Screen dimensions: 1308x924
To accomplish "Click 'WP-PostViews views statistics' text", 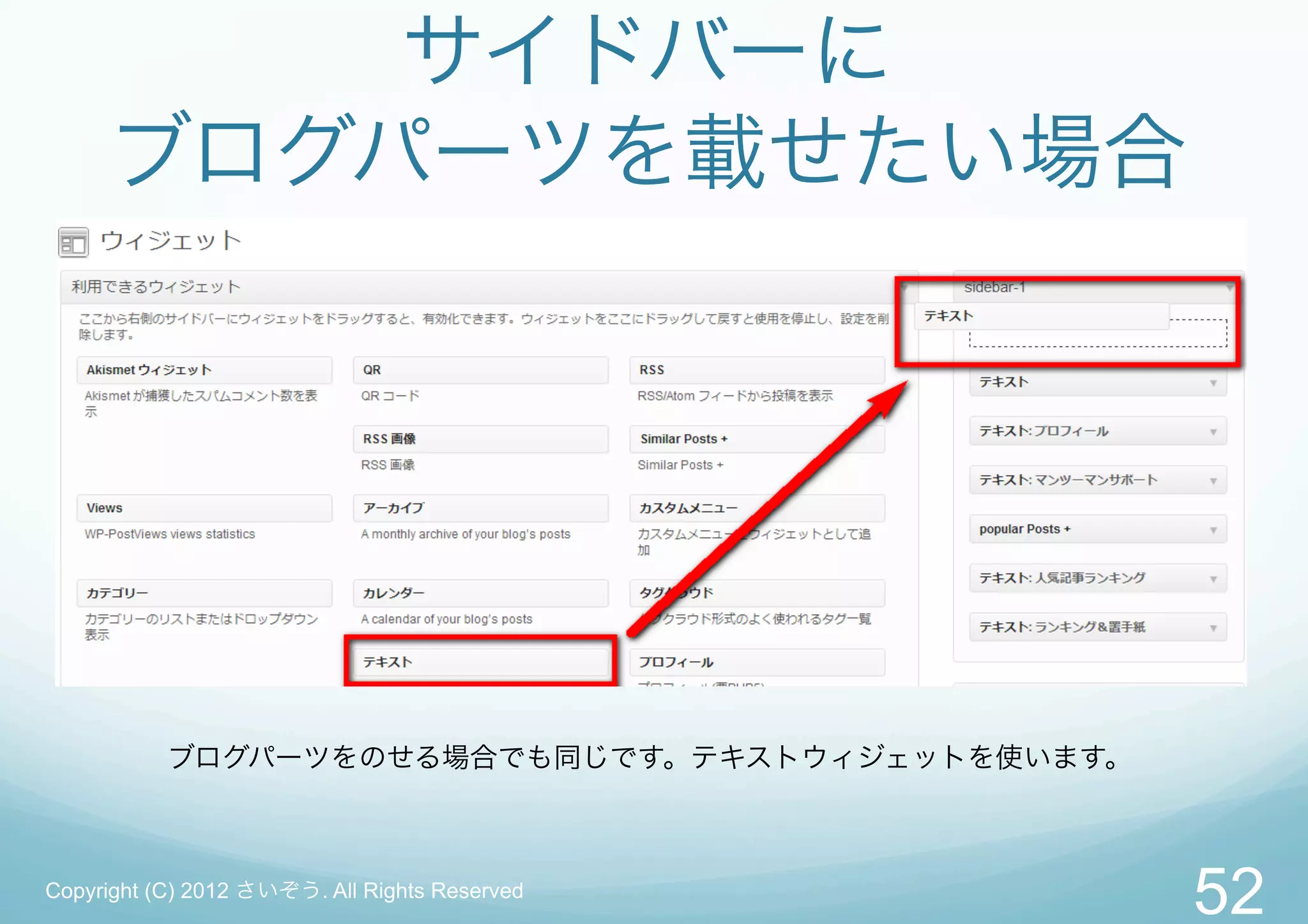I will click(x=170, y=534).
